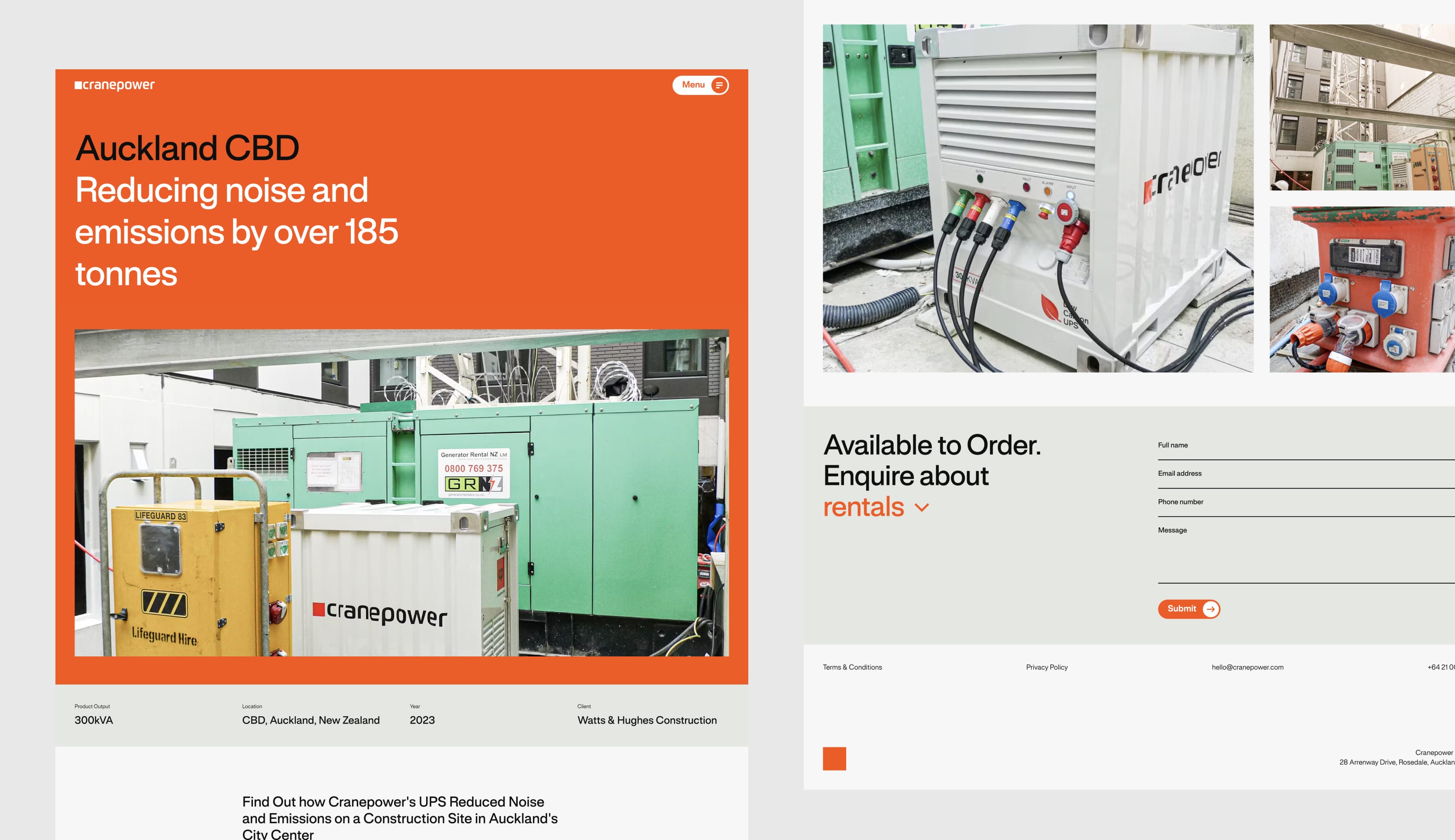Screen dimensions: 1455x840
Task: Click the 'Year' label
Action: tap(415, 706)
